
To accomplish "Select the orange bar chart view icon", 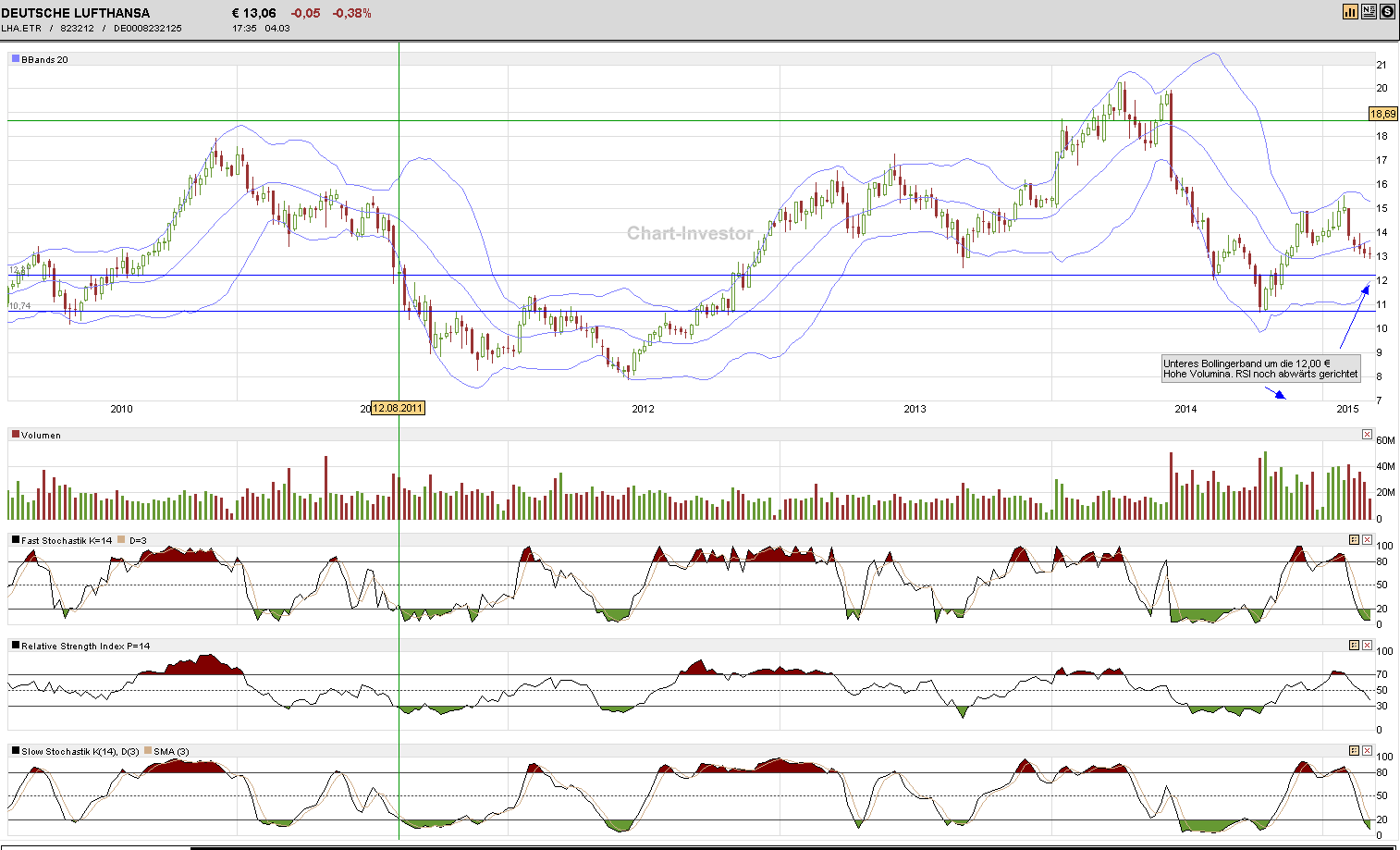I will click(1350, 11).
